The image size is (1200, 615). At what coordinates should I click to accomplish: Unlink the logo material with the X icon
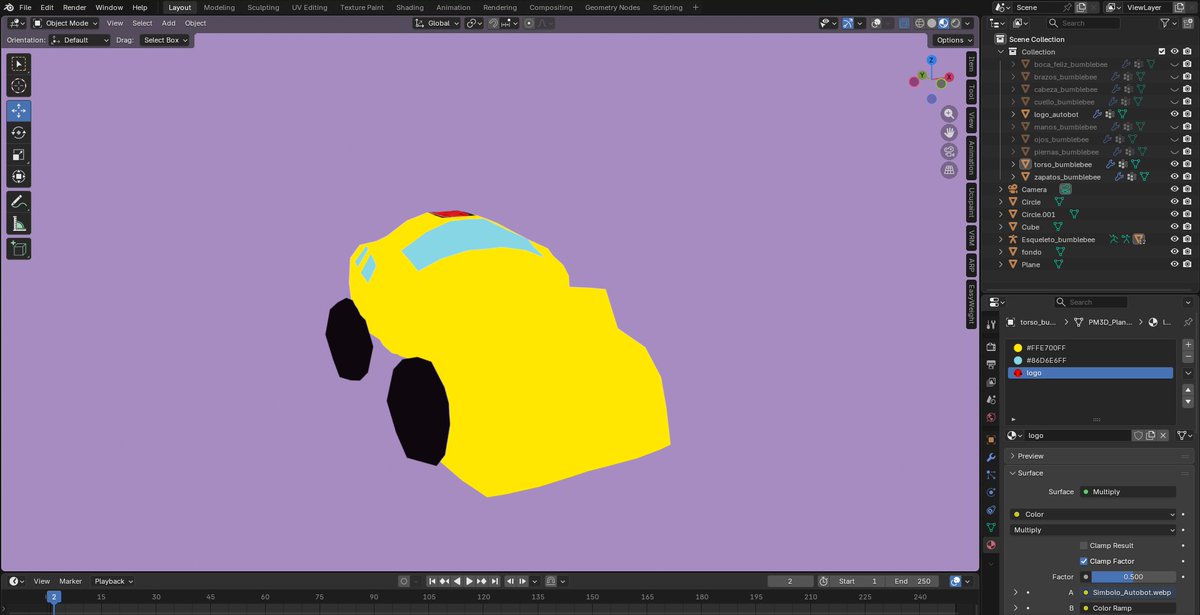[x=1163, y=436]
